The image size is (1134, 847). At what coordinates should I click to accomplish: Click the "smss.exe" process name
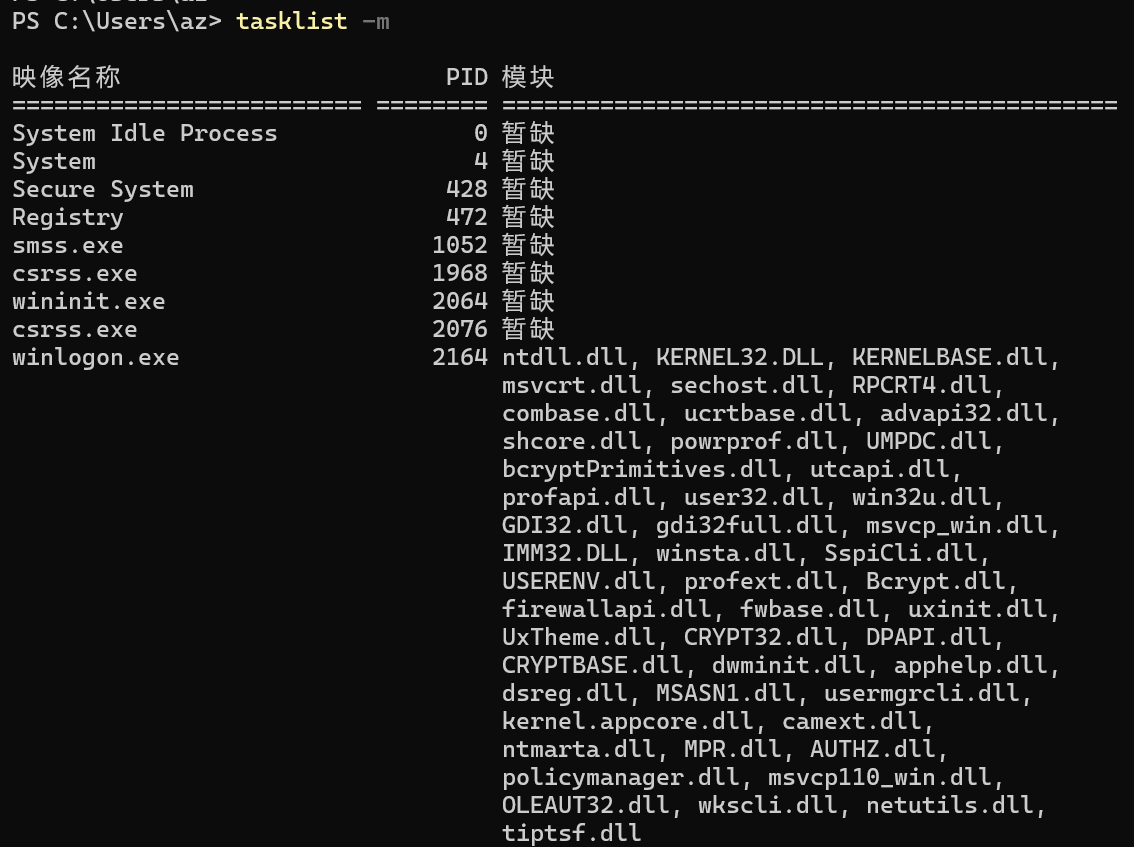pos(67,245)
